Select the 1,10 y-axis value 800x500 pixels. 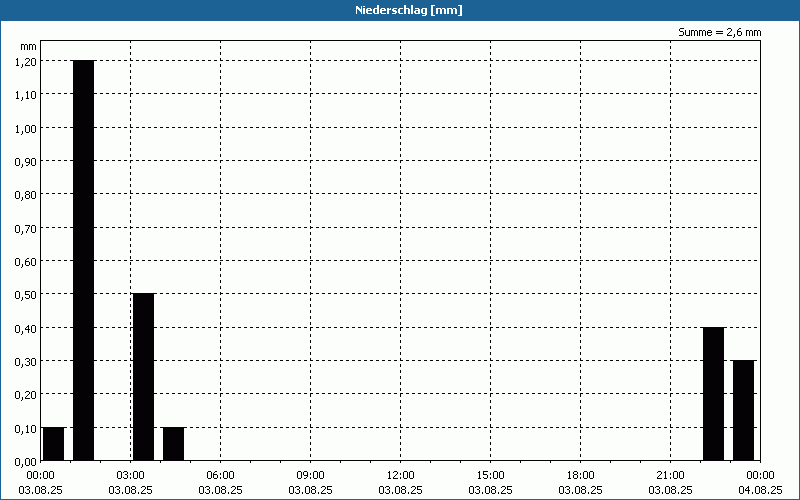point(26,94)
